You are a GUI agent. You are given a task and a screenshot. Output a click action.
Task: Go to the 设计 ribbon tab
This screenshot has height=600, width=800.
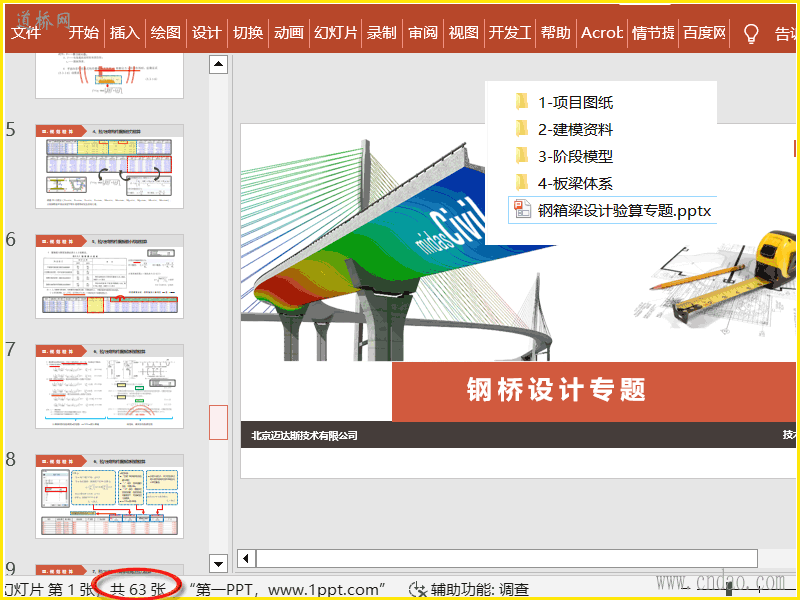pos(206,33)
